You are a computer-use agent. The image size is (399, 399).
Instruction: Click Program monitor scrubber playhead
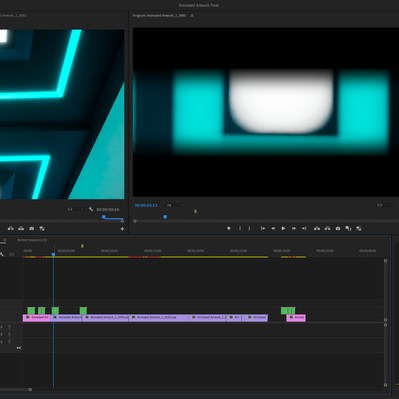(165, 217)
